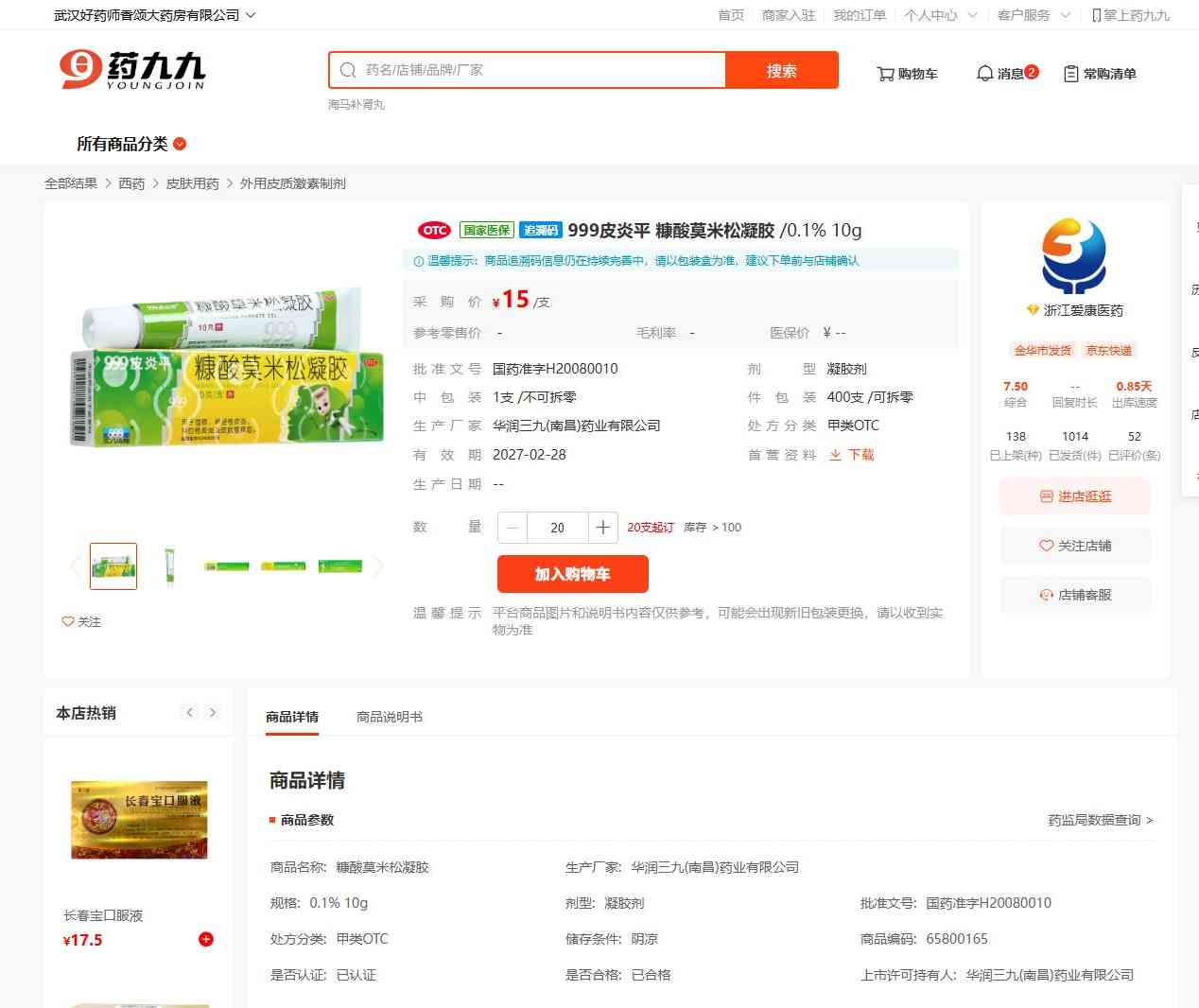
Task: Show next product thumbnails with the right arrow
Action: 378,566
